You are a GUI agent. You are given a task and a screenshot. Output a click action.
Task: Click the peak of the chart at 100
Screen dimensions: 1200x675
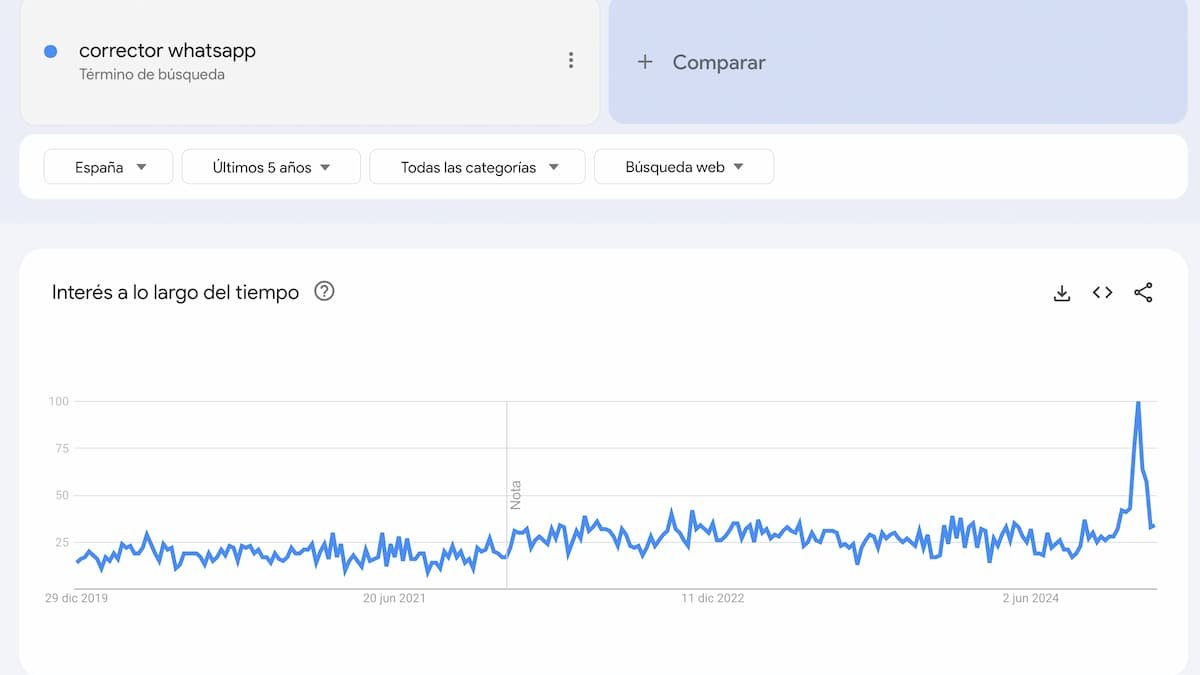1137,402
